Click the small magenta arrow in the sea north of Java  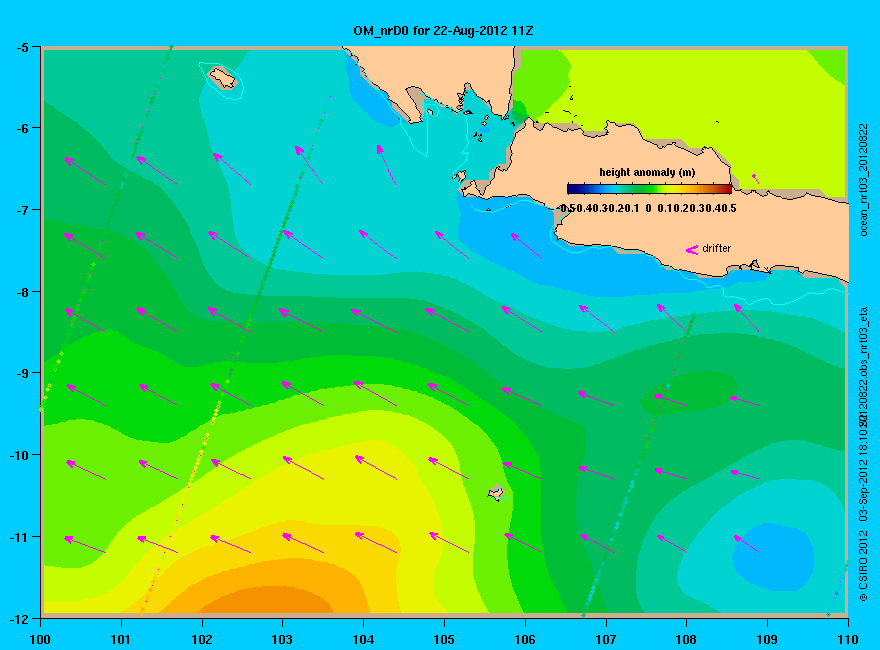coord(755,178)
